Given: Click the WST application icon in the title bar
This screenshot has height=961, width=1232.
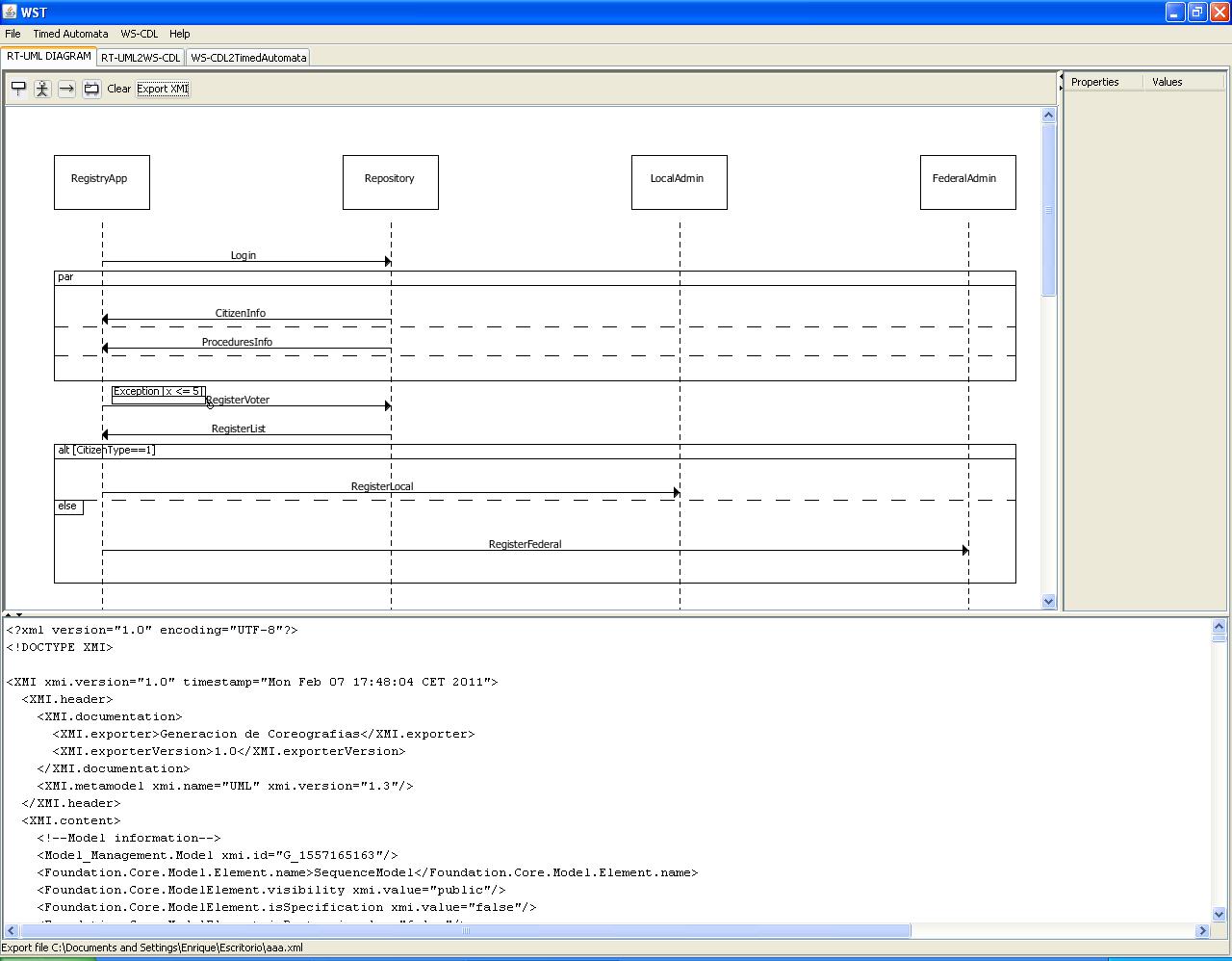Looking at the screenshot, I should tap(10, 12).
